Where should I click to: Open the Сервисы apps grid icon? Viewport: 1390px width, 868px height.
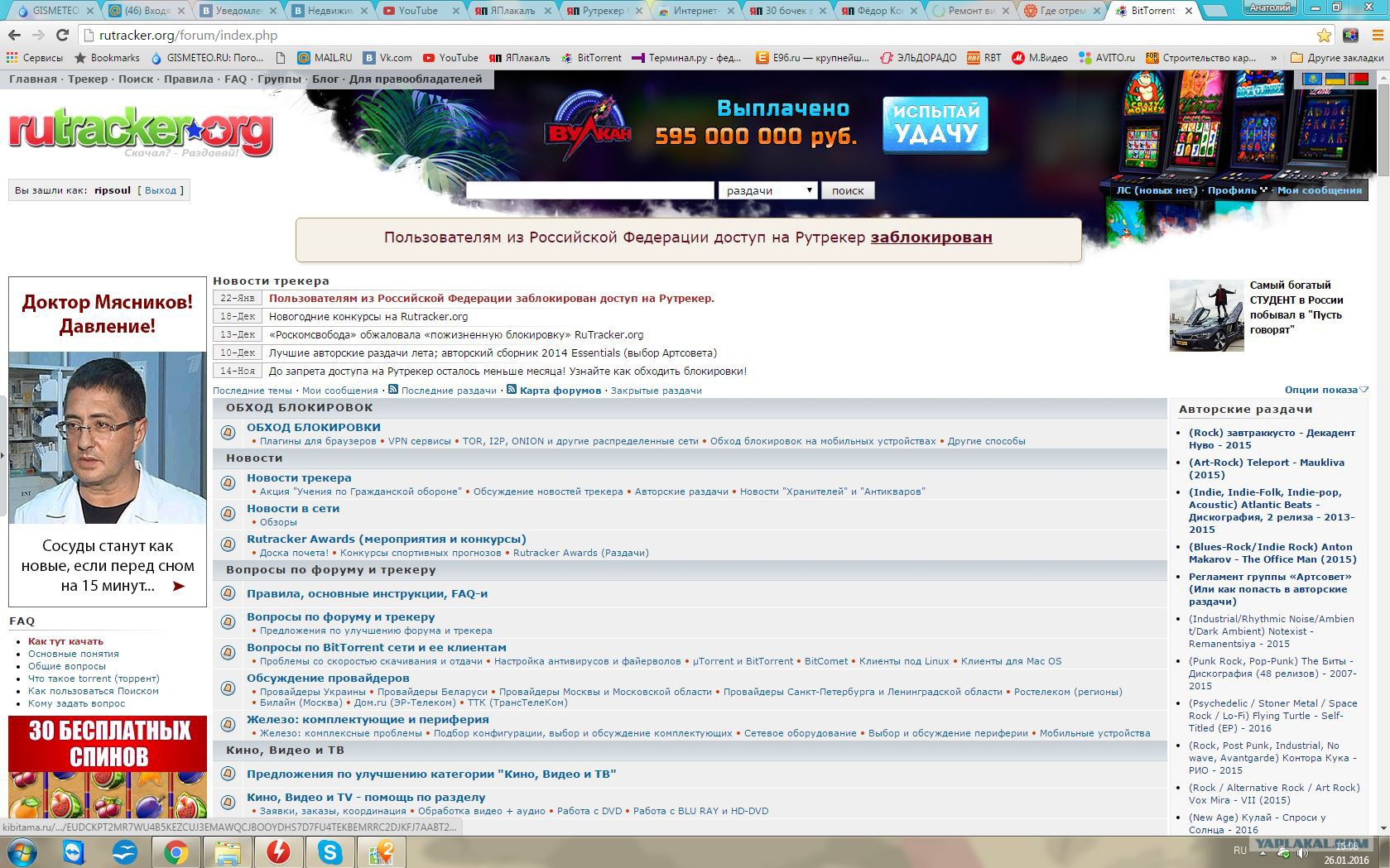[12, 58]
